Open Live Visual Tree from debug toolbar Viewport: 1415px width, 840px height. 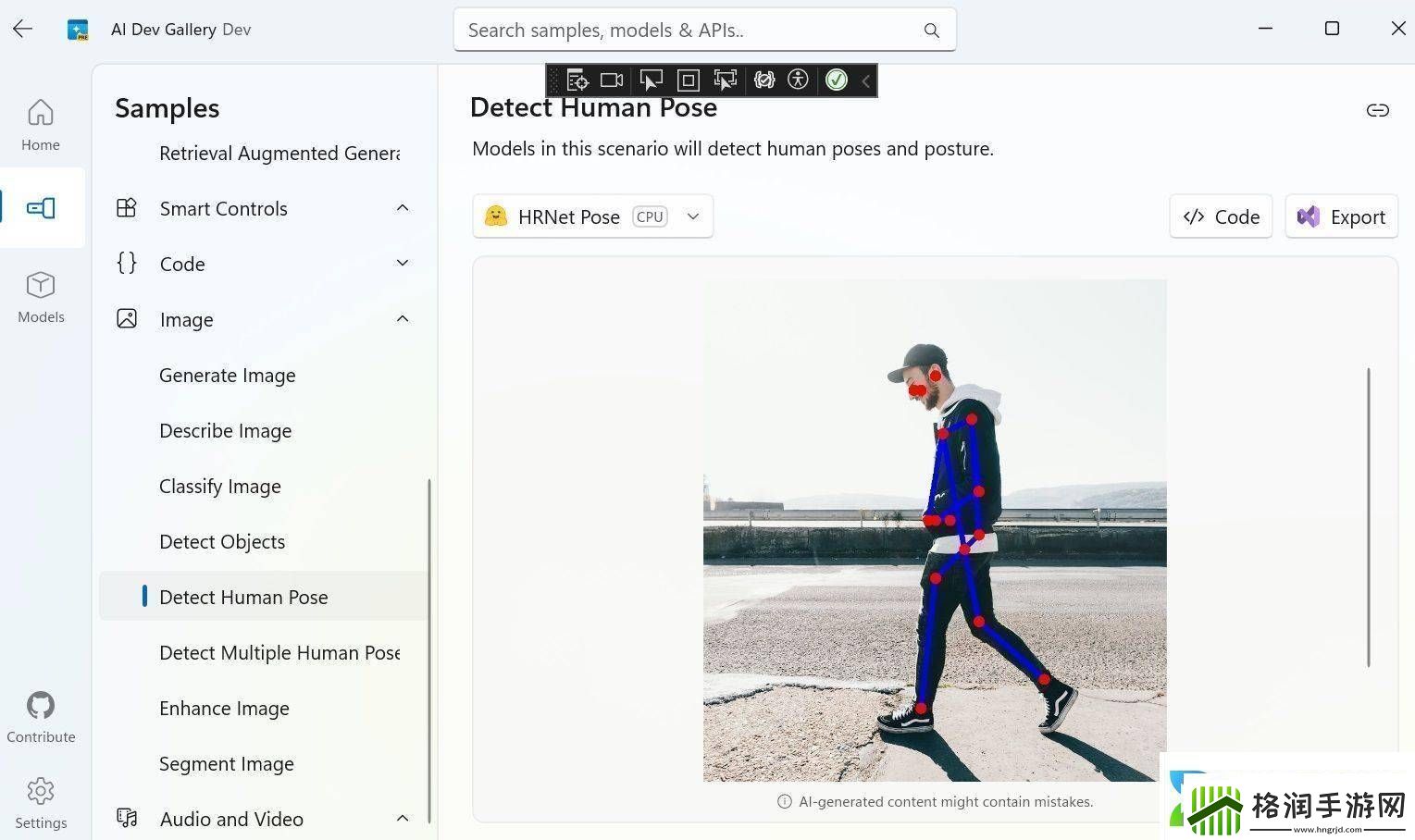click(x=577, y=80)
